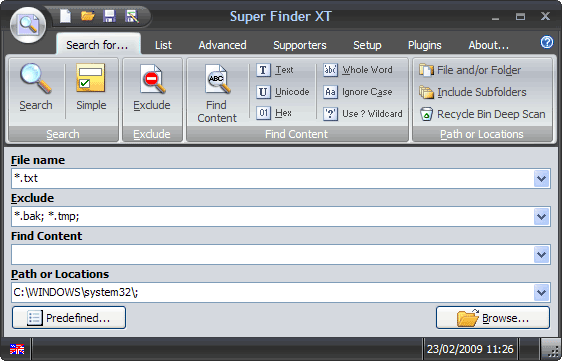Toggle the Ignore Case option

[x=358, y=92]
